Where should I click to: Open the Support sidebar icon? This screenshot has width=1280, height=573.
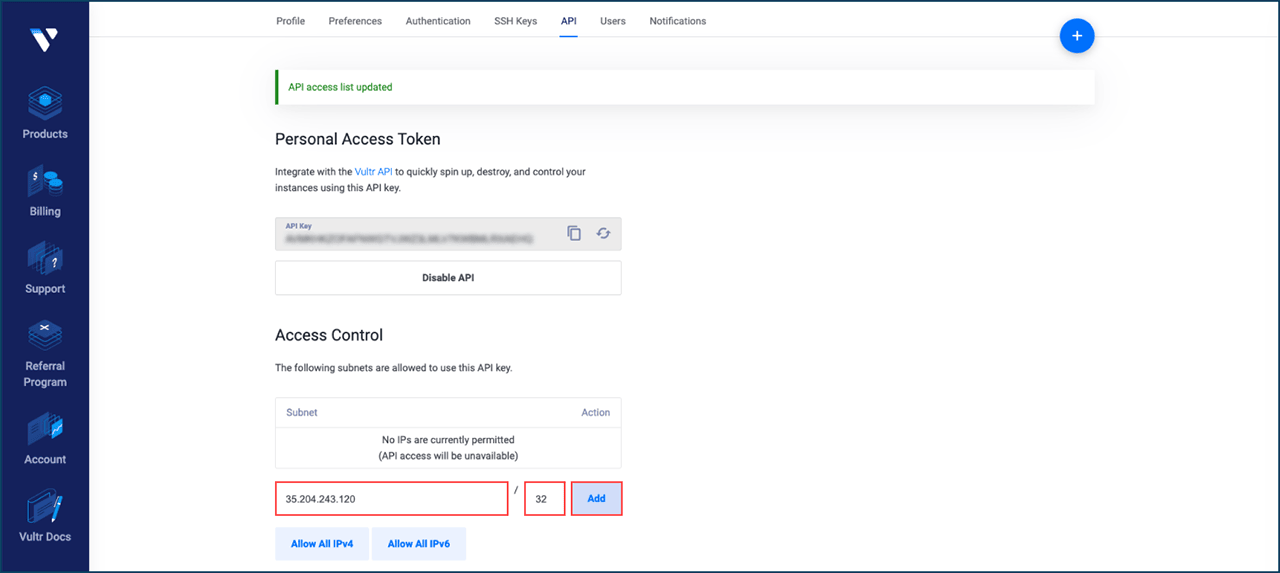[45, 259]
